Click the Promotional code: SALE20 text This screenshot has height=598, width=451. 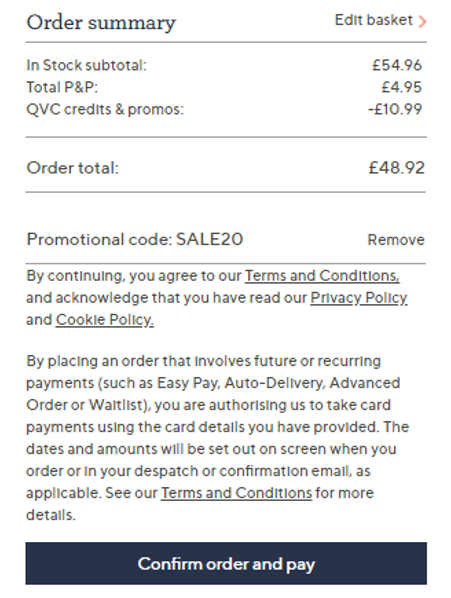click(135, 240)
